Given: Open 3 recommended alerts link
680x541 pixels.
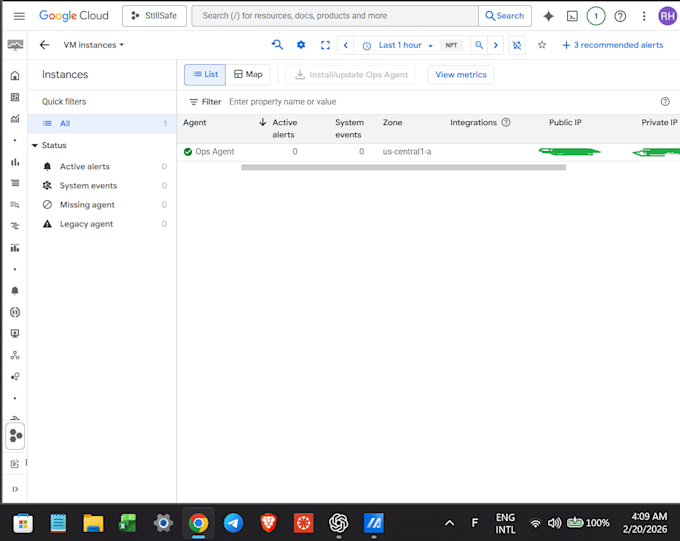Looking at the screenshot, I should pos(612,45).
